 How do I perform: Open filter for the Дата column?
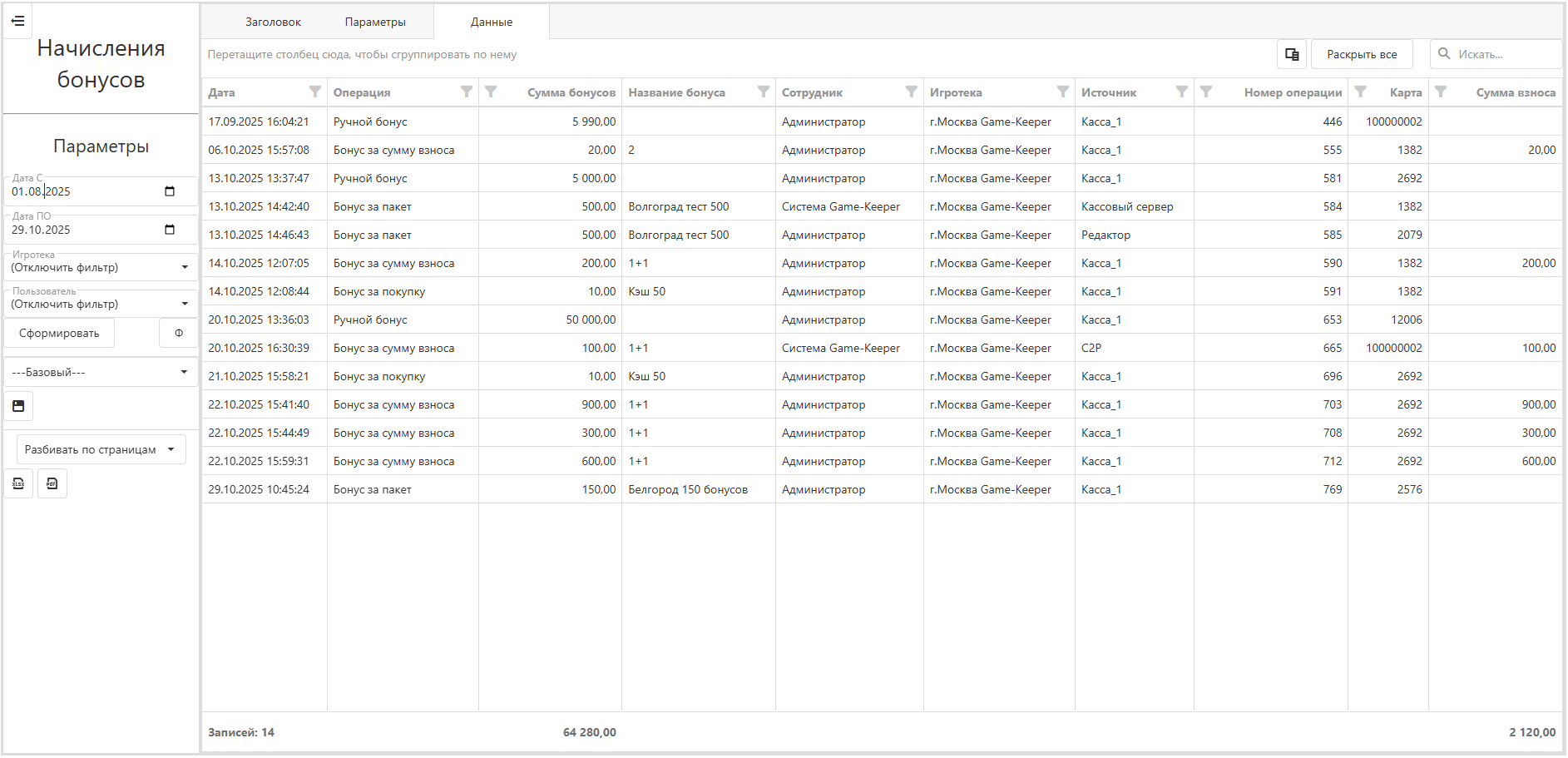[315, 92]
